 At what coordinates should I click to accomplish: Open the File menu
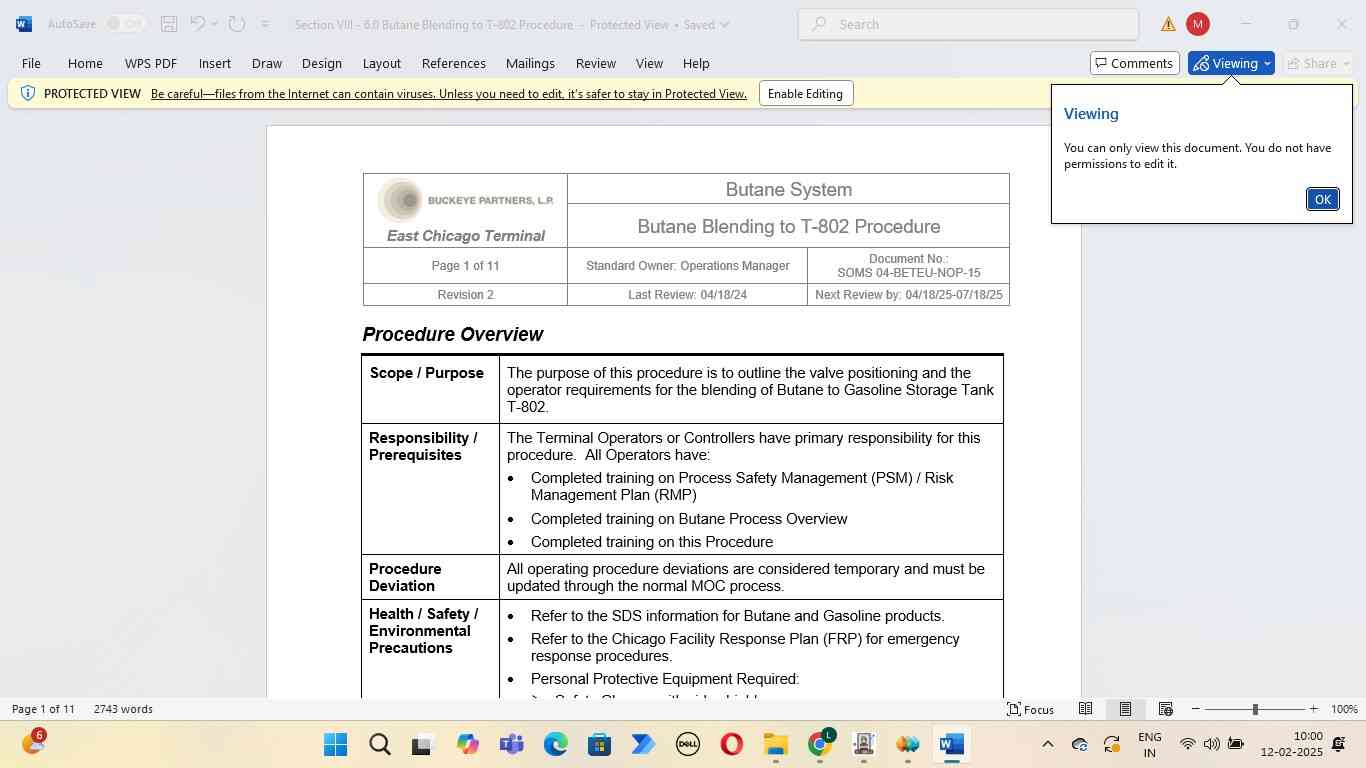tap(31, 63)
